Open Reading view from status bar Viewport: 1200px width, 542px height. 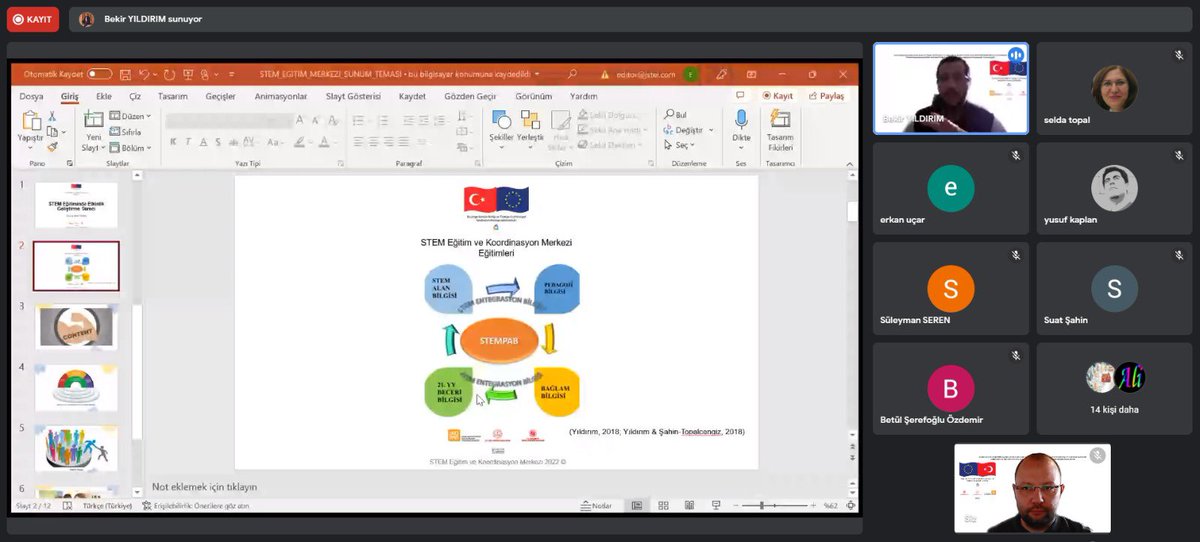pos(690,506)
